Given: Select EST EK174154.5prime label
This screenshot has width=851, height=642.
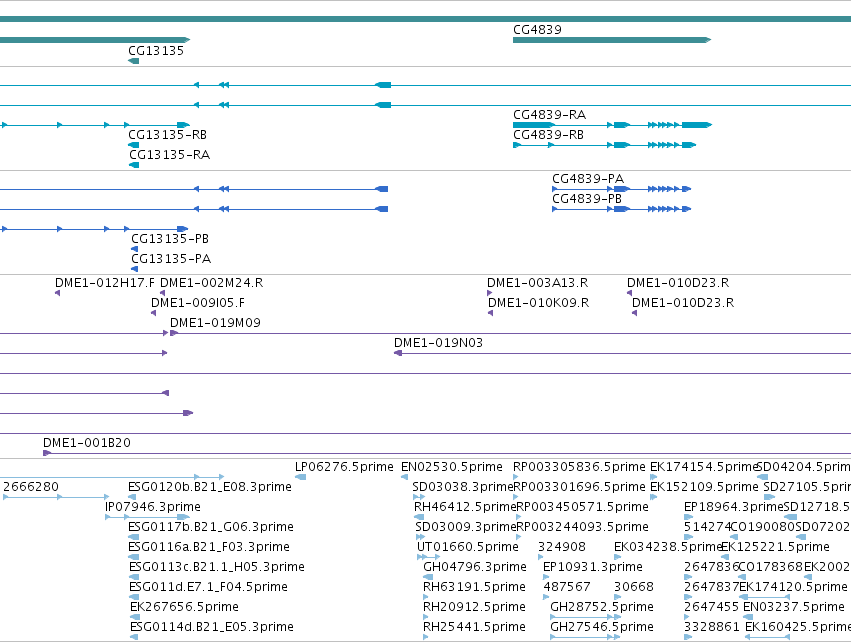Looking at the screenshot, I should [x=703, y=467].
